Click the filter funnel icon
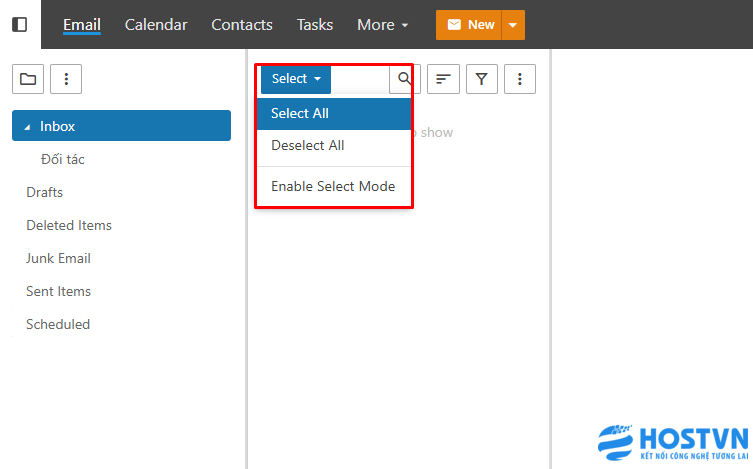 click(481, 79)
